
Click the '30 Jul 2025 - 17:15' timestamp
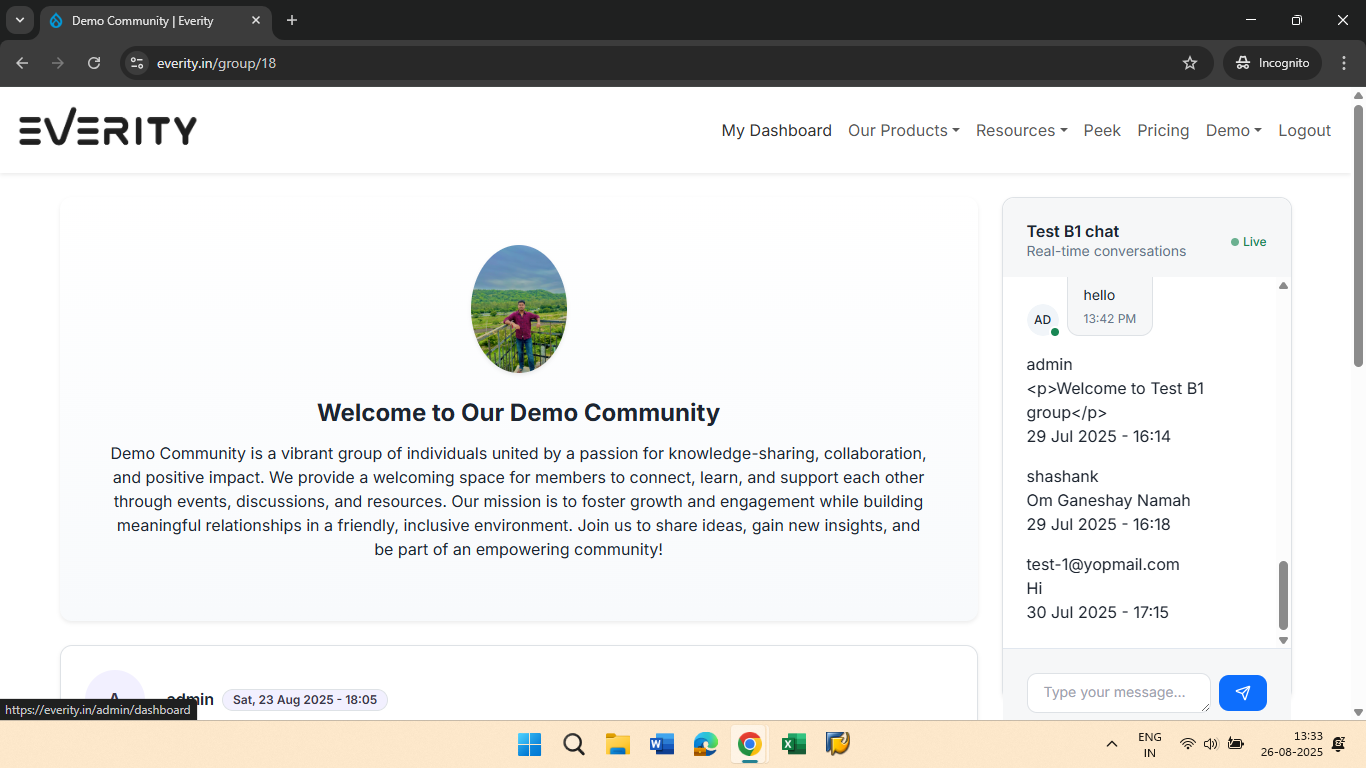(1097, 612)
